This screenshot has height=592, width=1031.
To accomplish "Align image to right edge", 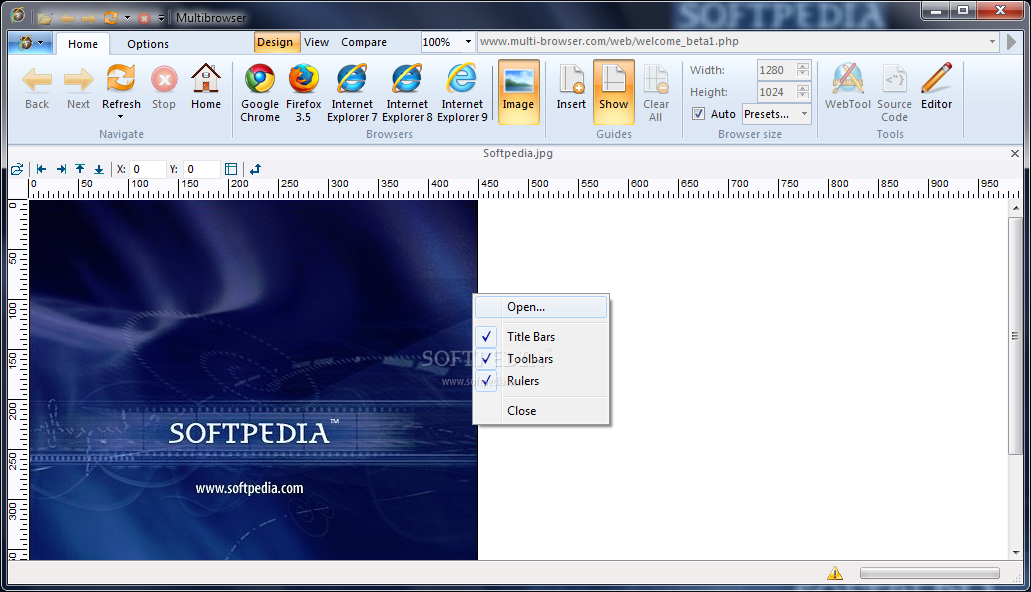I will click(61, 169).
